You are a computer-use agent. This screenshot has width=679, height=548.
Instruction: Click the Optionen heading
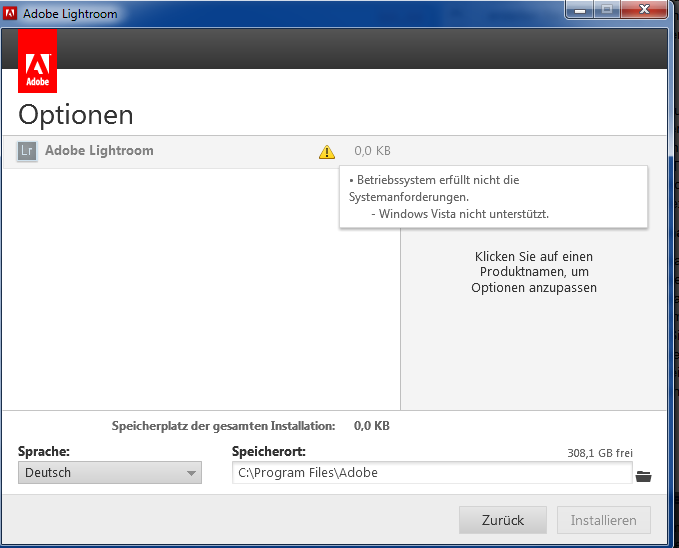pos(76,115)
